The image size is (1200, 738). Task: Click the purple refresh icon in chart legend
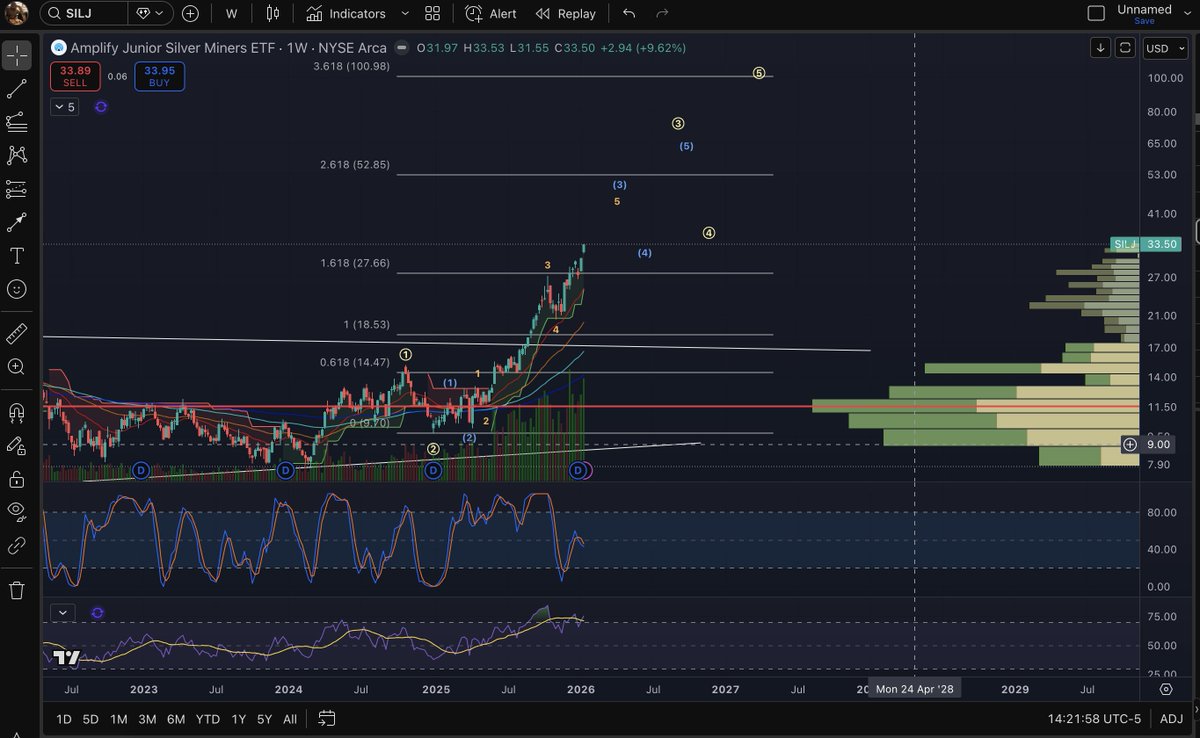click(101, 107)
